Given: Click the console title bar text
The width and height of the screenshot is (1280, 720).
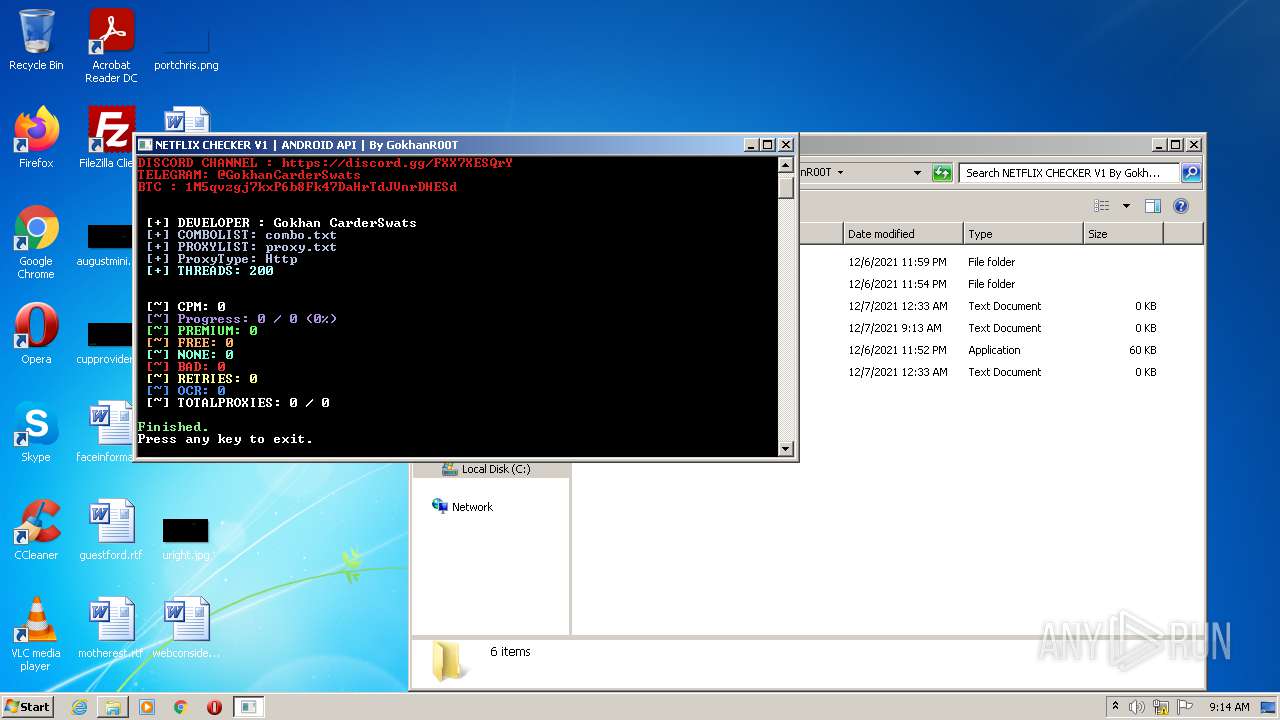Looking at the screenshot, I should tap(306, 145).
